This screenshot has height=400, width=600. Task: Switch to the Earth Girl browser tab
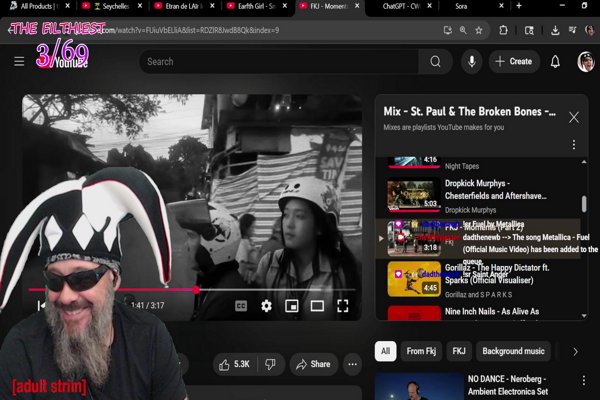pyautogui.click(x=256, y=6)
